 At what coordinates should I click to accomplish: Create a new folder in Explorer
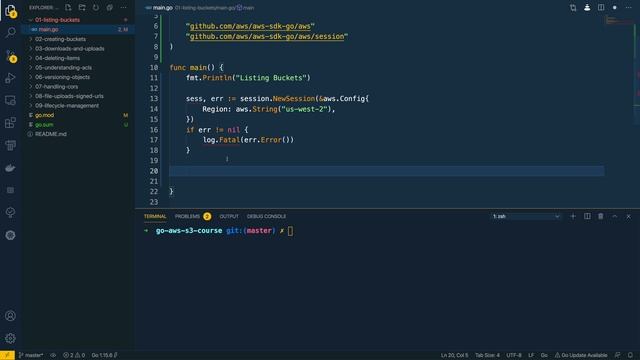pyautogui.click(x=82, y=7)
